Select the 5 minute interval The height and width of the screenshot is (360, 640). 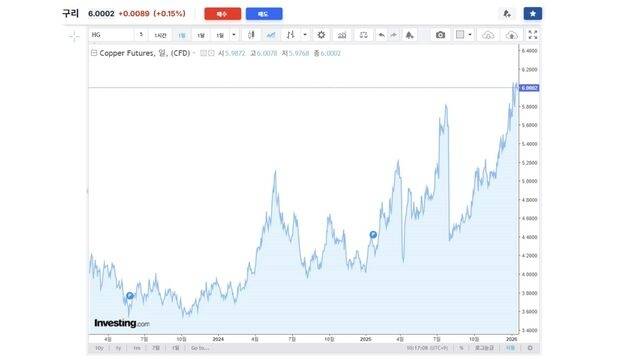point(141,35)
